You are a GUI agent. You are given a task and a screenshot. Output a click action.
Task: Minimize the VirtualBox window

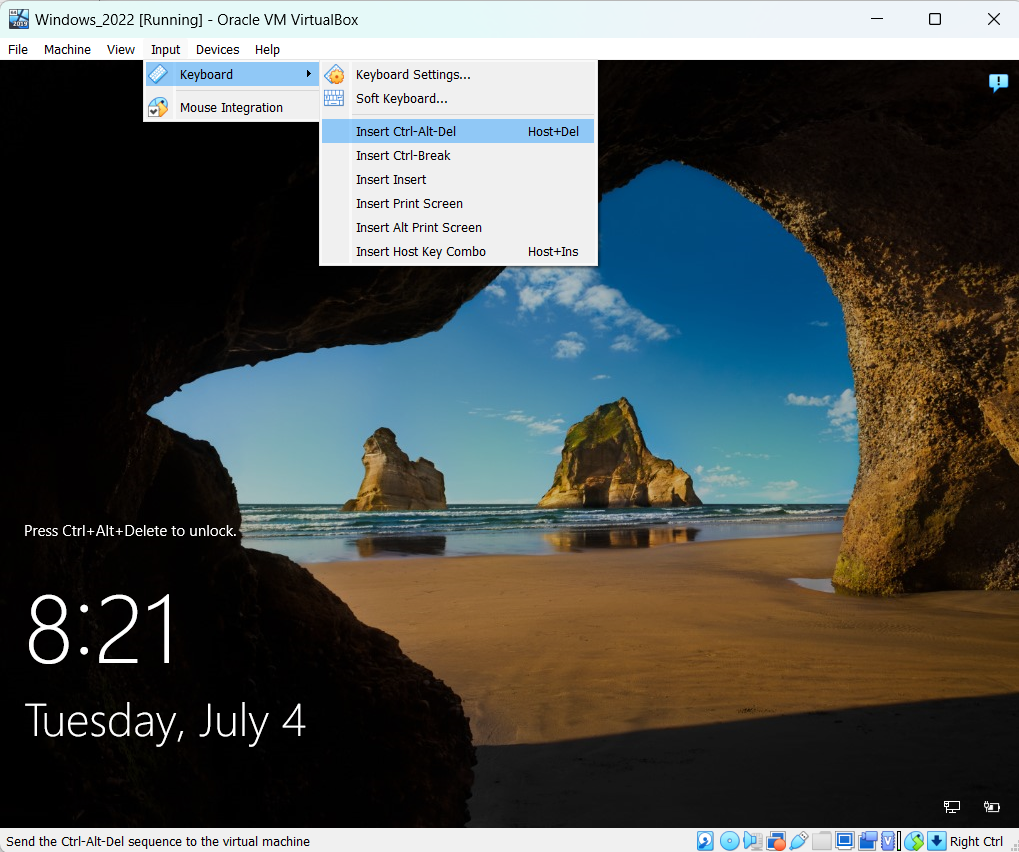coord(877,19)
